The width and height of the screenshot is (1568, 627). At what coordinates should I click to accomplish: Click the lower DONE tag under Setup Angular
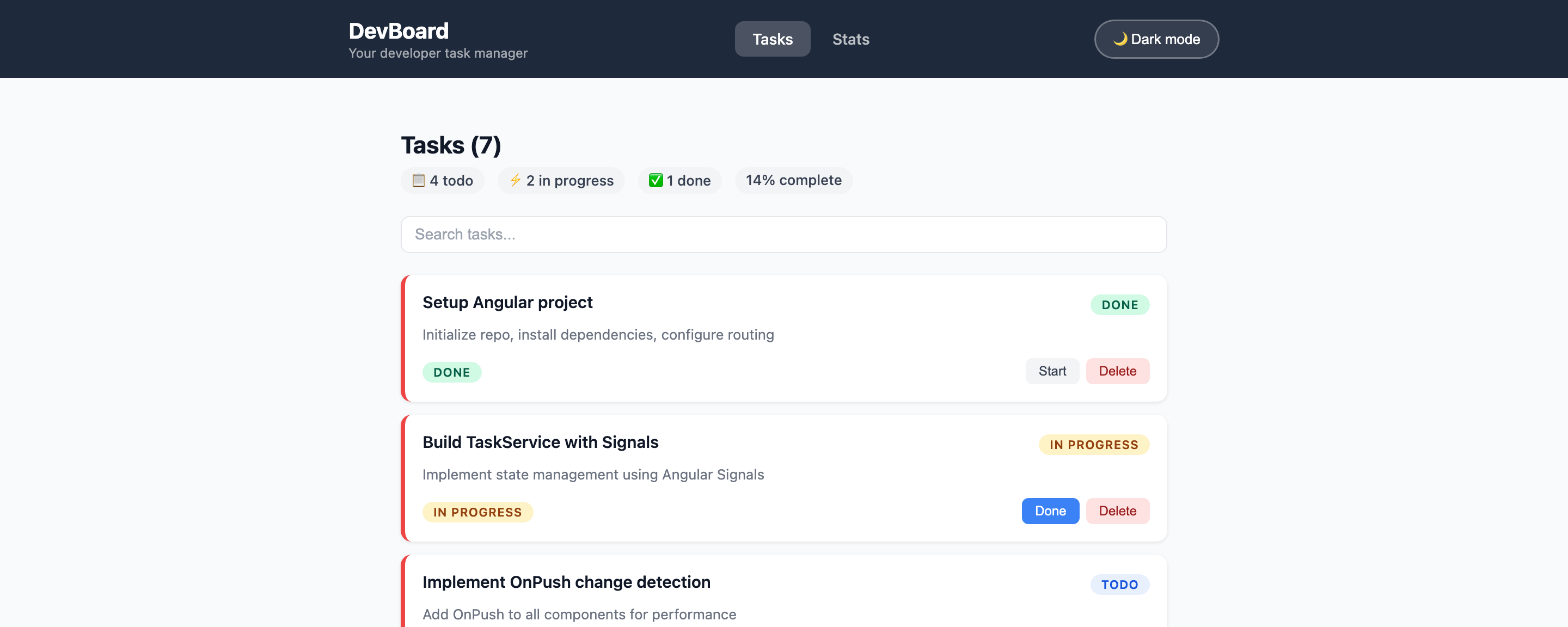[452, 372]
